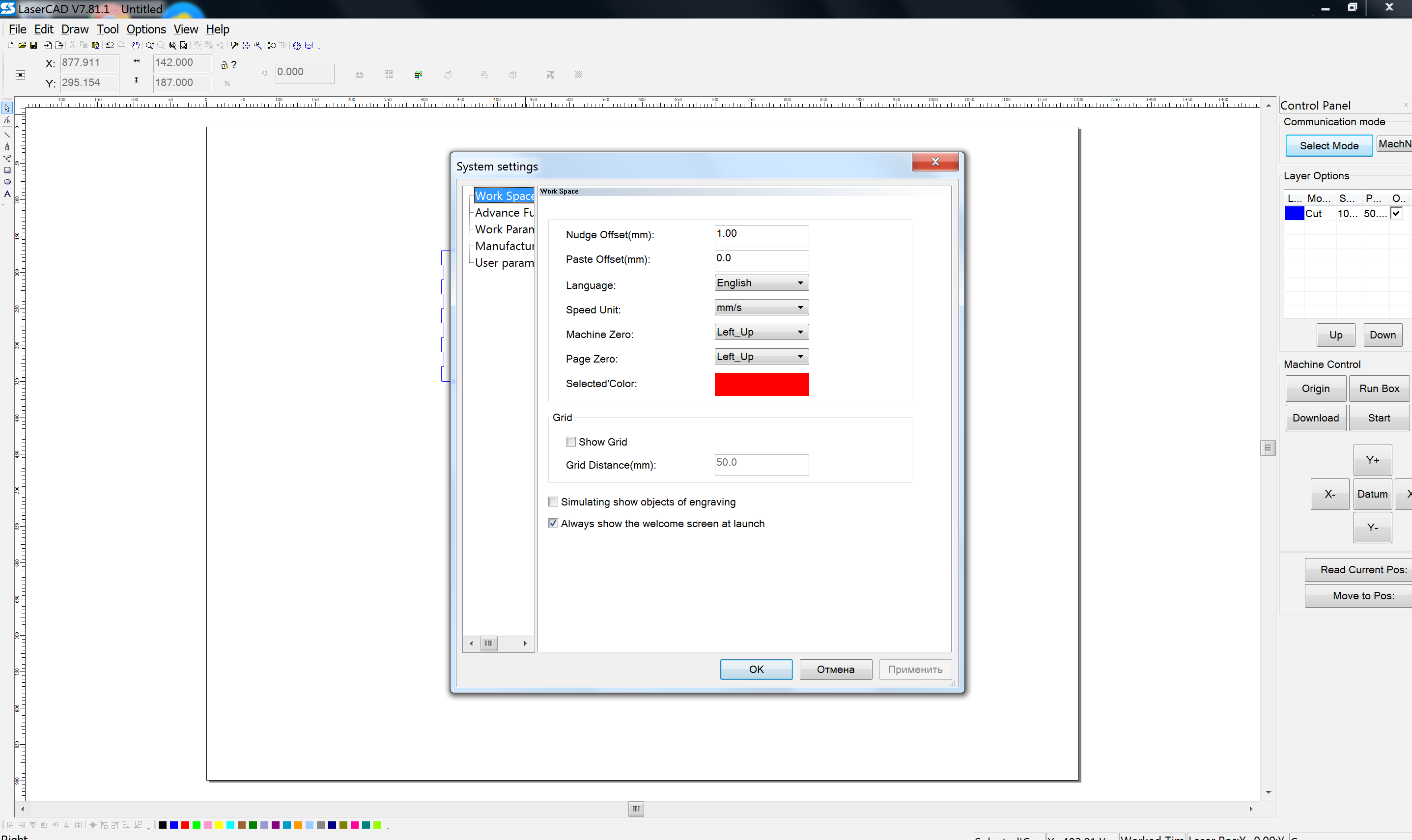Click the Zoom In magnifier icon

tap(149, 45)
